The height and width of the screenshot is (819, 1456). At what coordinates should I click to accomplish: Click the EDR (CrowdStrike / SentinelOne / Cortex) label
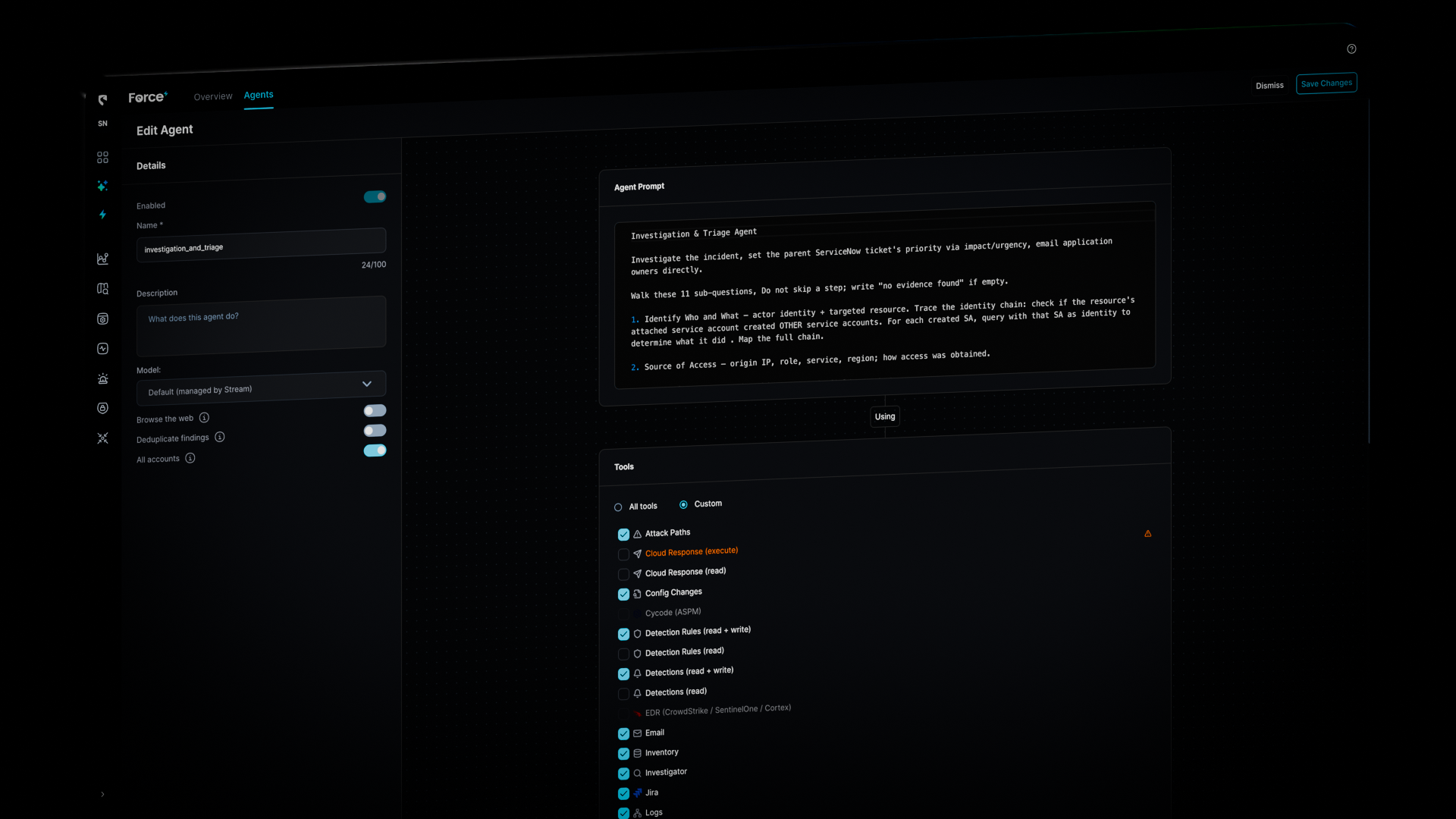718,710
